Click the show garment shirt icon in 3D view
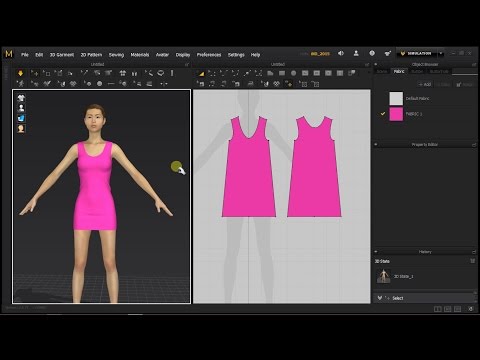 point(21,98)
